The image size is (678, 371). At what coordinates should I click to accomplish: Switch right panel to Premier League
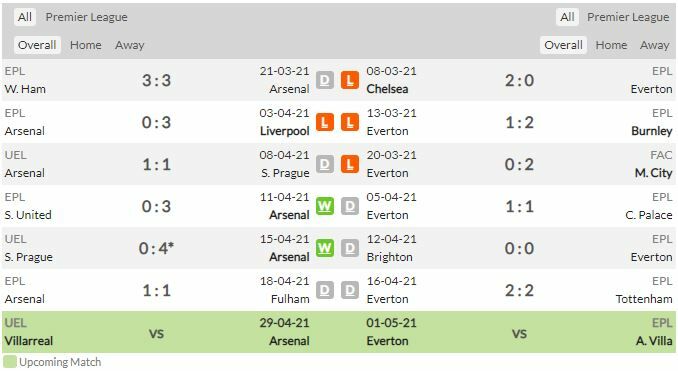628,17
